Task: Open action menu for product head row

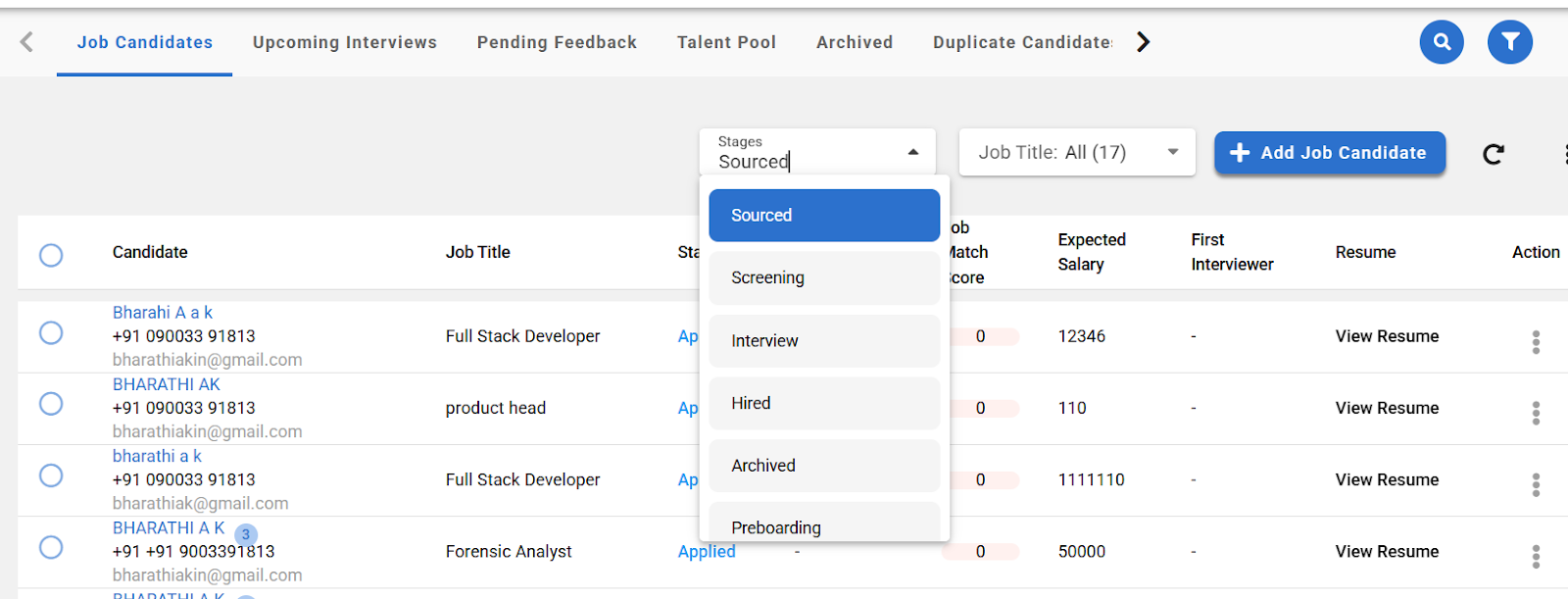Action: coord(1535,413)
